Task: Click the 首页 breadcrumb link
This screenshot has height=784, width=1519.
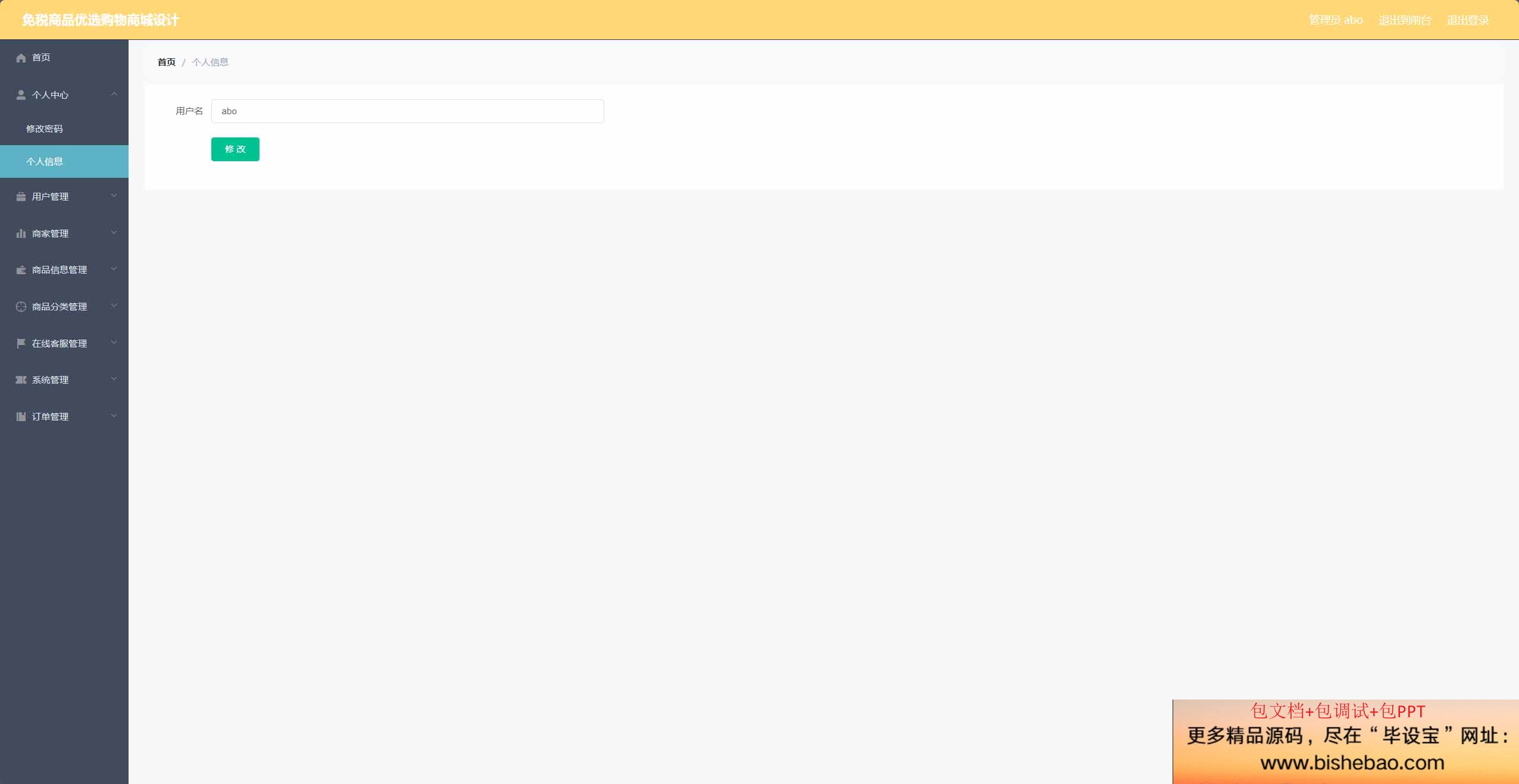Action: (167, 62)
